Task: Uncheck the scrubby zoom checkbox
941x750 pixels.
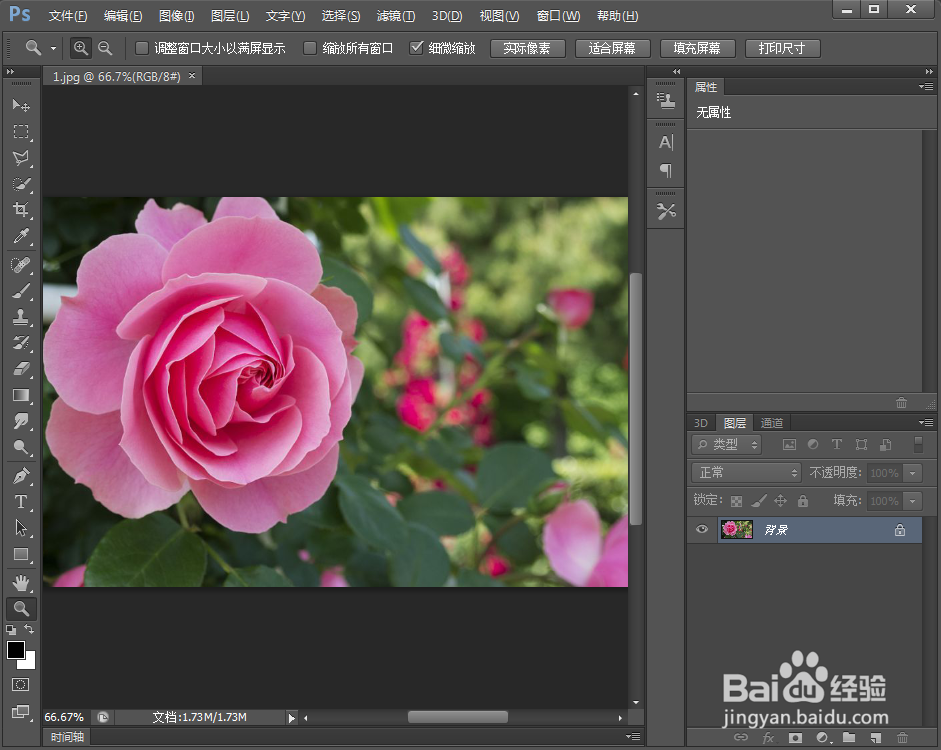Action: point(416,48)
